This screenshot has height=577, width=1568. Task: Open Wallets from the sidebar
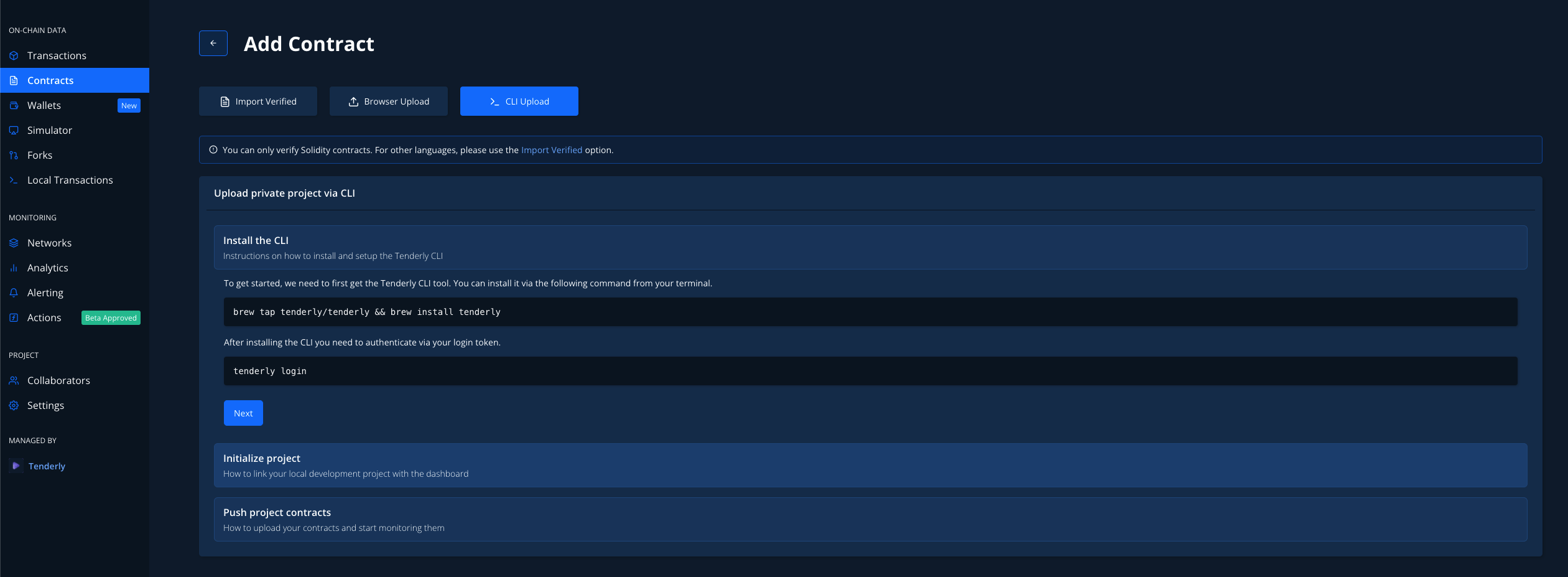[75, 105]
